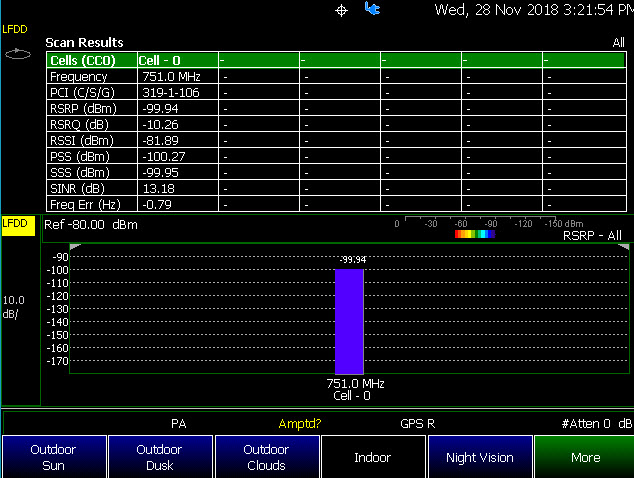This screenshot has width=634, height=478.
Task: Click the -99.94 label above the bar
Action: point(353,260)
